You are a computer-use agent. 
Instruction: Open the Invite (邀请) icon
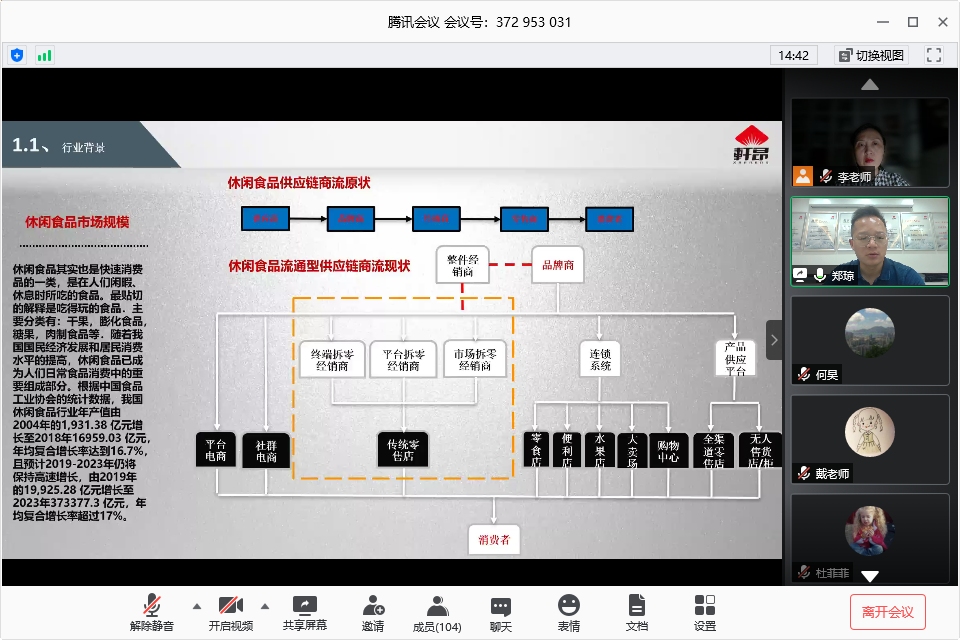click(x=373, y=611)
